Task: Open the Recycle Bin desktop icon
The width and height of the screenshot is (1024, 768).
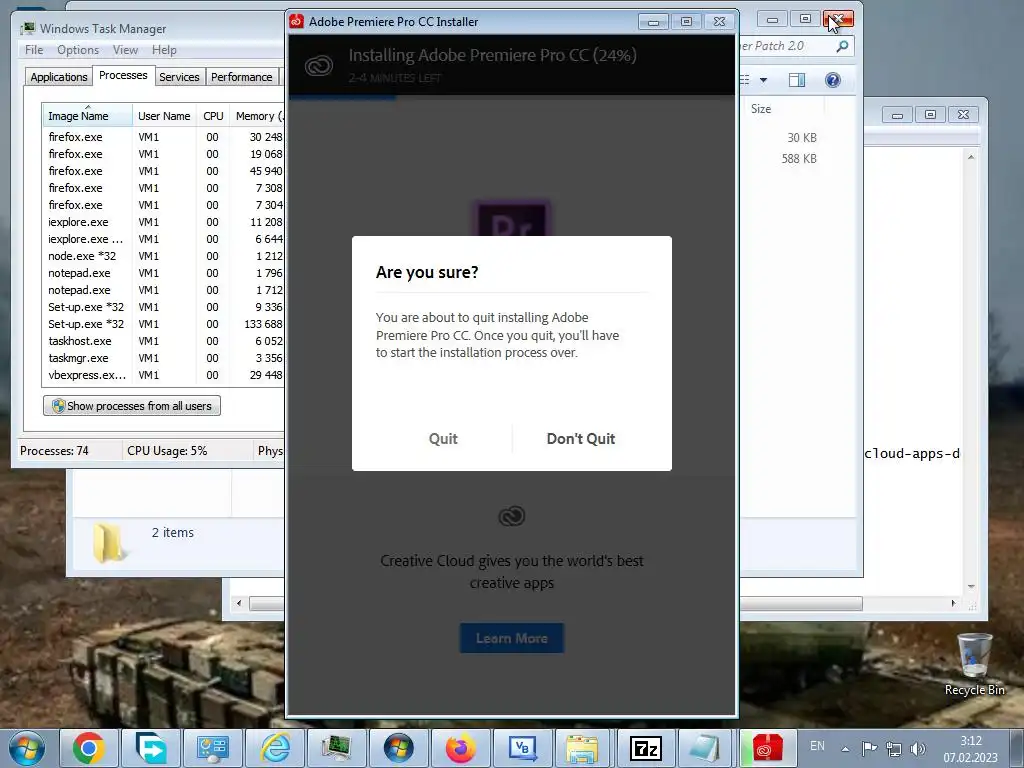Action: 974,664
